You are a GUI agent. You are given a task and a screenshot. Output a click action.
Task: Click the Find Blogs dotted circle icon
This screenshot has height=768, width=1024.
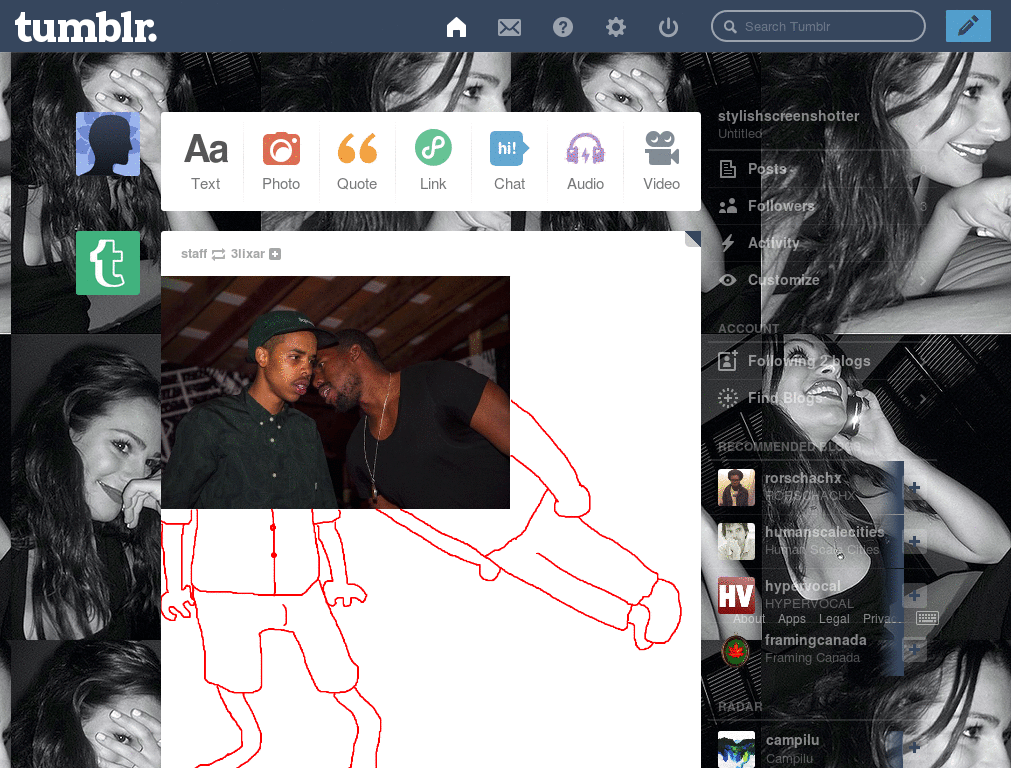(x=728, y=398)
